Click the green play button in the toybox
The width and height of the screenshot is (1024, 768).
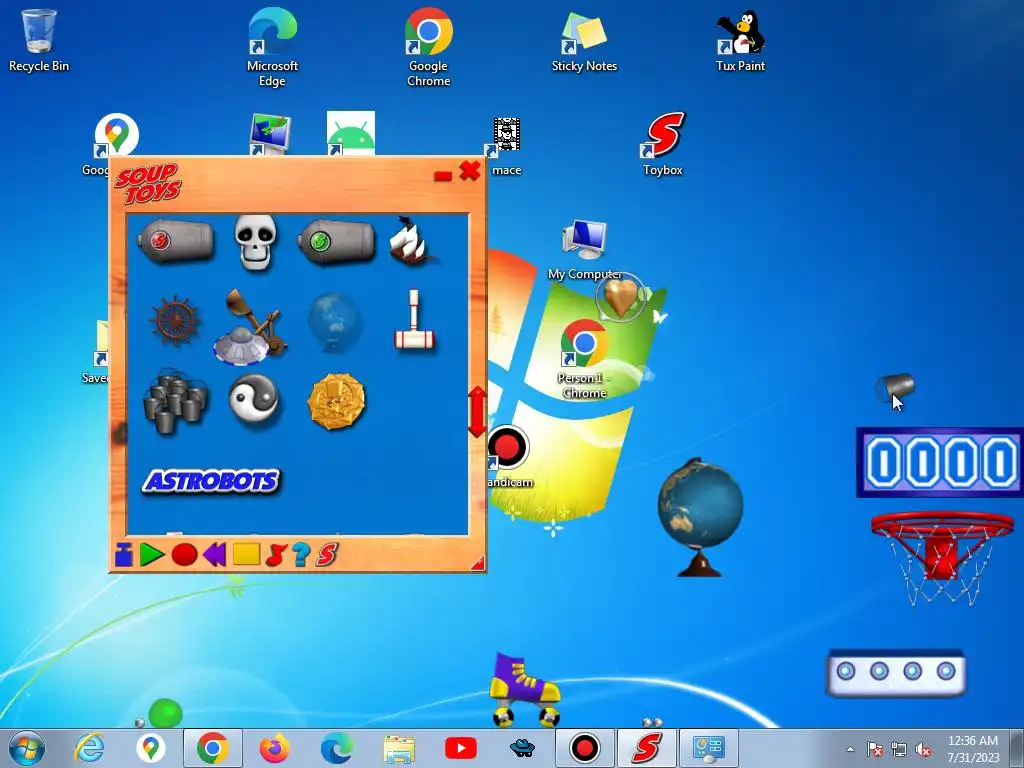(152, 554)
